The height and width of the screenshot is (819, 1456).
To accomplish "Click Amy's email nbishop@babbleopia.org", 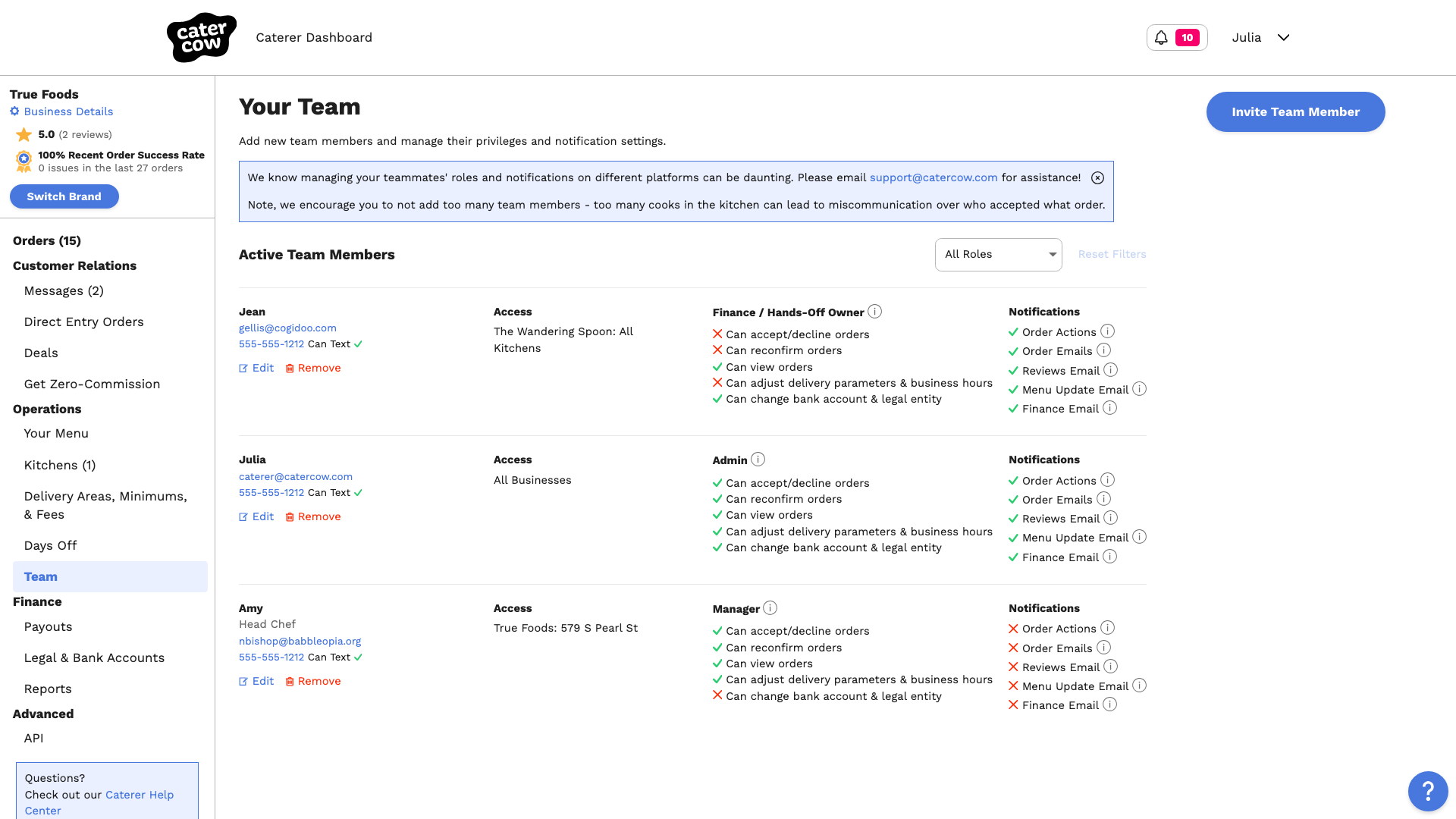I will [300, 641].
